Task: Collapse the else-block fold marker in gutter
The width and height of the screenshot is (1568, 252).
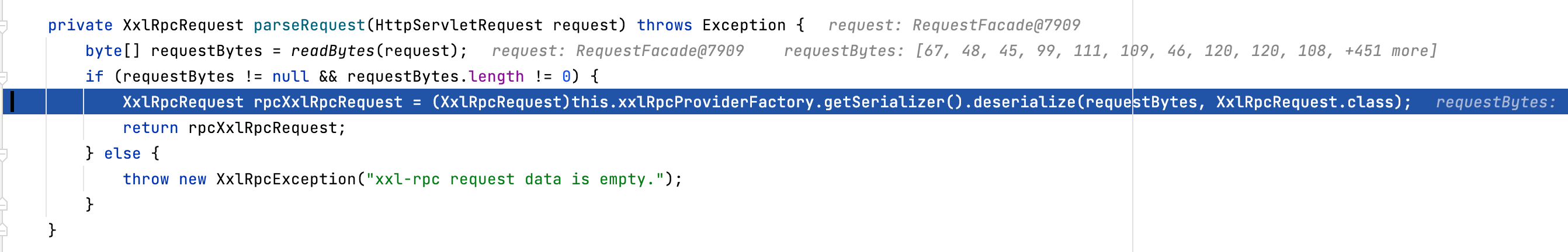Action: [4, 154]
